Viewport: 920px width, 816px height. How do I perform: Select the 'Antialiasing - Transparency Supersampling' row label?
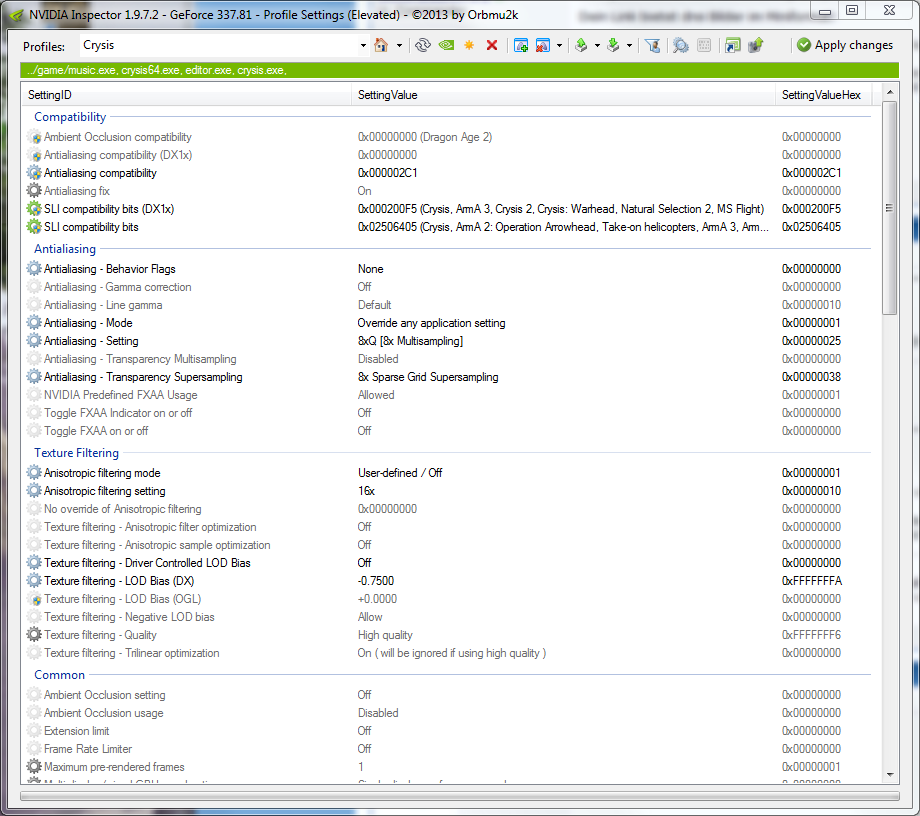(x=143, y=377)
